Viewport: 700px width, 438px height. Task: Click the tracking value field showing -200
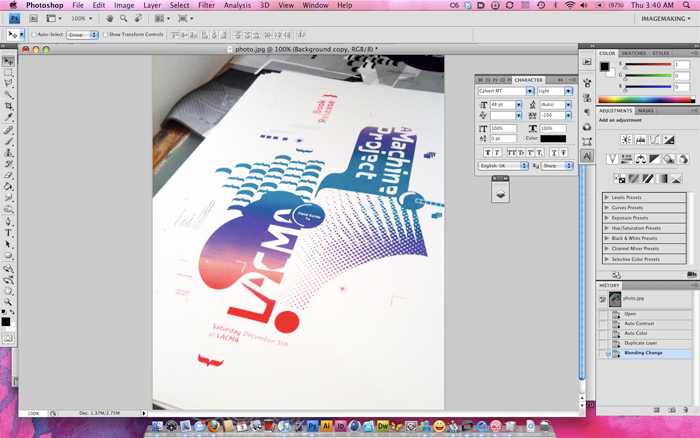tap(552, 116)
